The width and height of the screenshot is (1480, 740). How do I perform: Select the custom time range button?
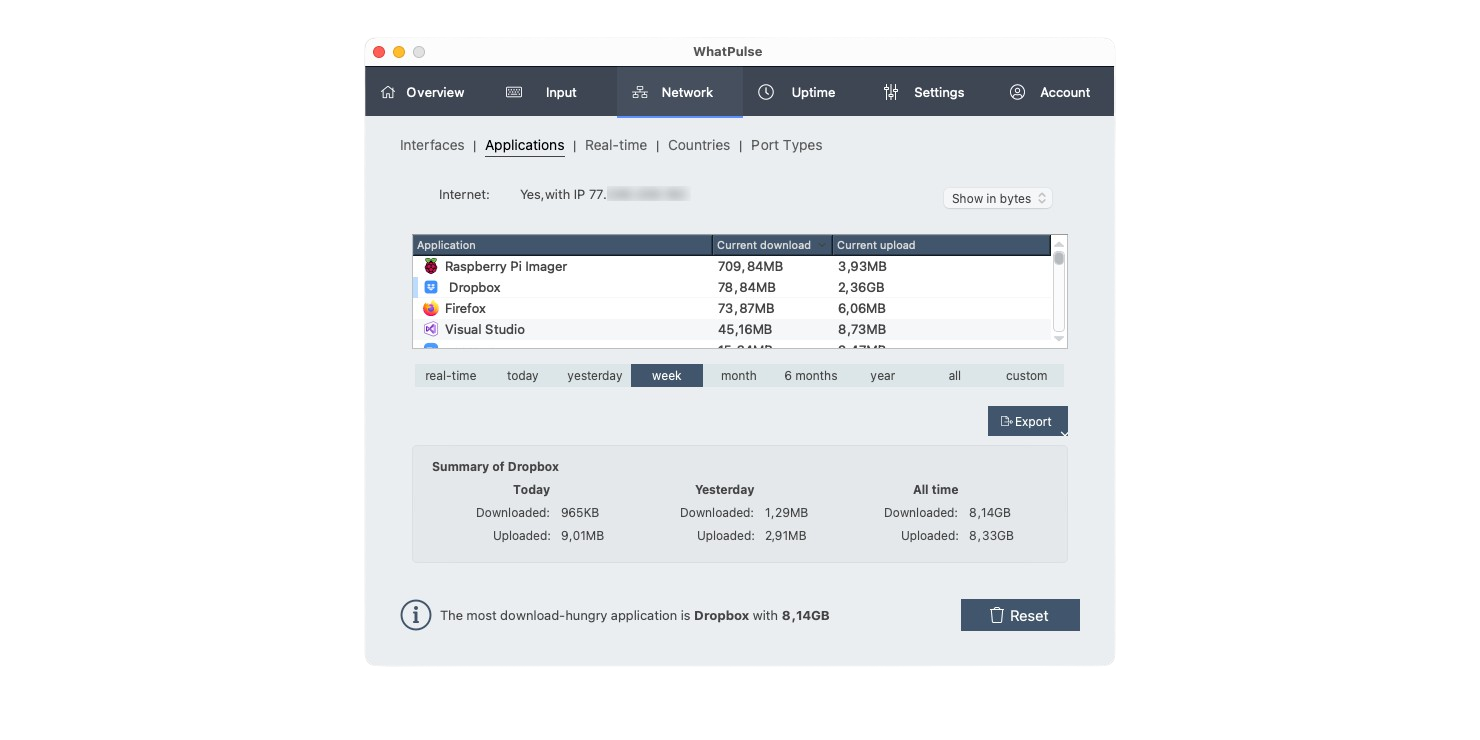click(1026, 376)
